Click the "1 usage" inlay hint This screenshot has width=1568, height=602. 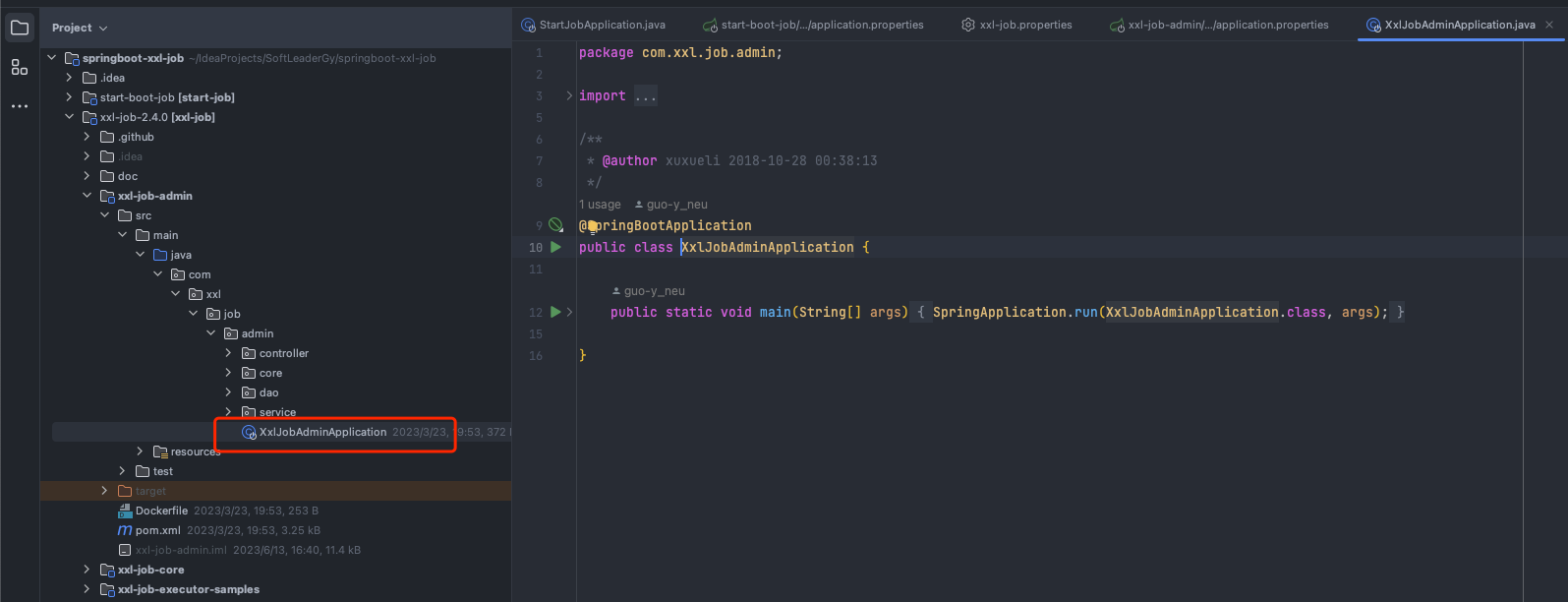pos(600,205)
